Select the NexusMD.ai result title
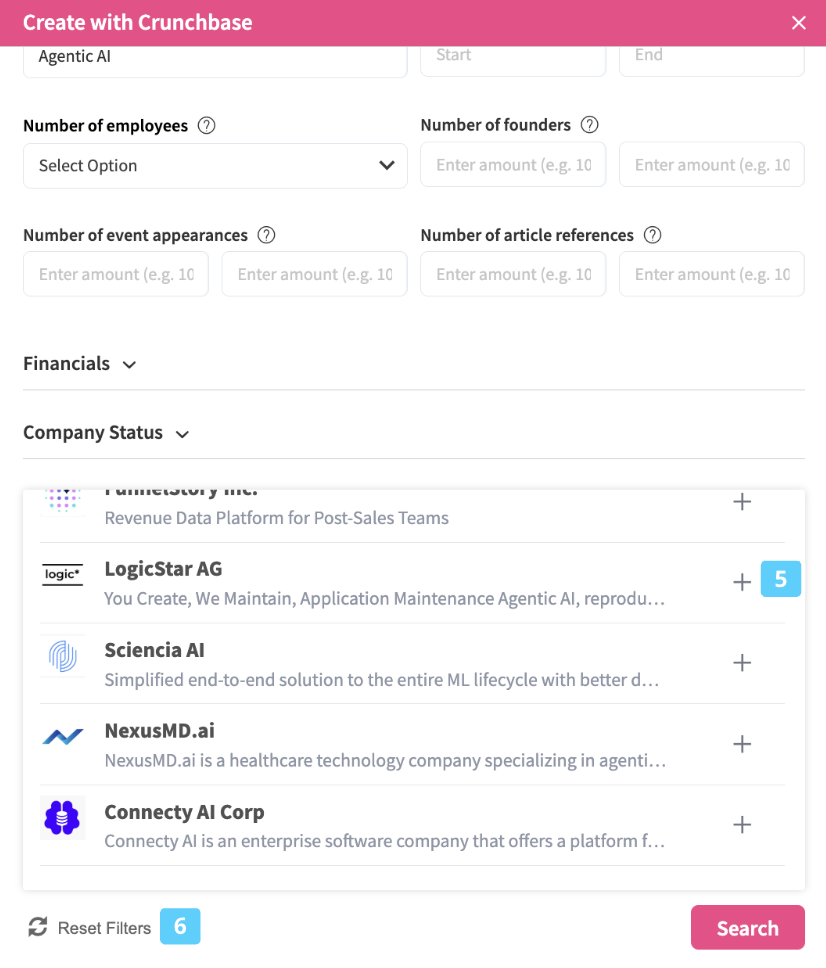 (159, 731)
